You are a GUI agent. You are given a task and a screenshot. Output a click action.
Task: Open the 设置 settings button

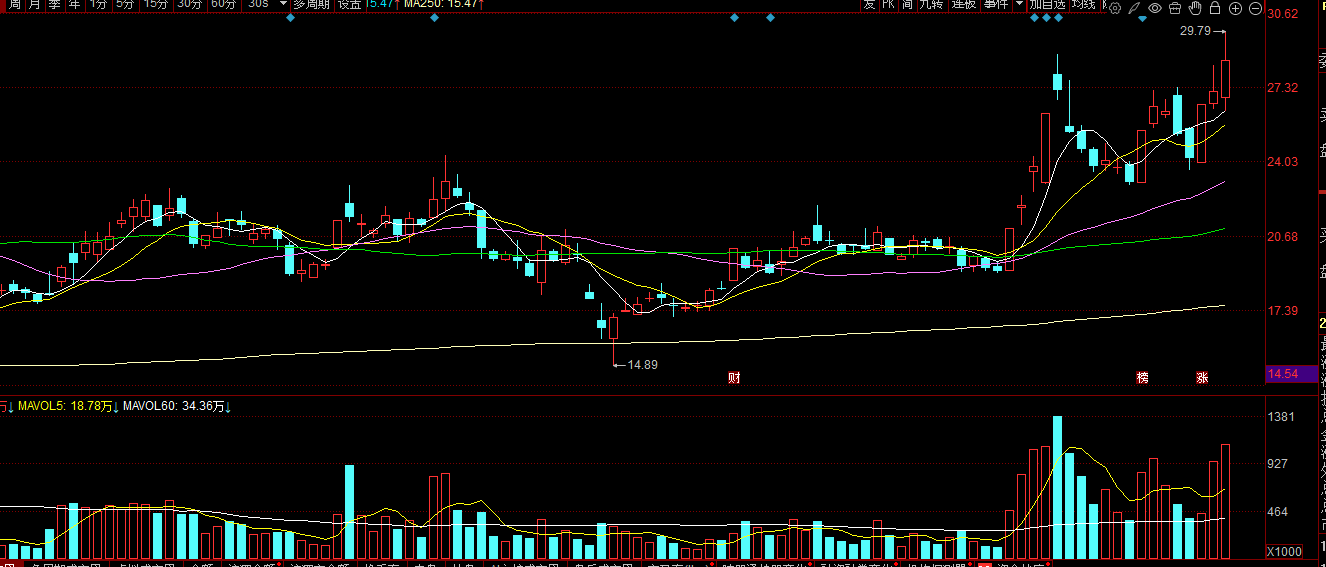click(349, 4)
